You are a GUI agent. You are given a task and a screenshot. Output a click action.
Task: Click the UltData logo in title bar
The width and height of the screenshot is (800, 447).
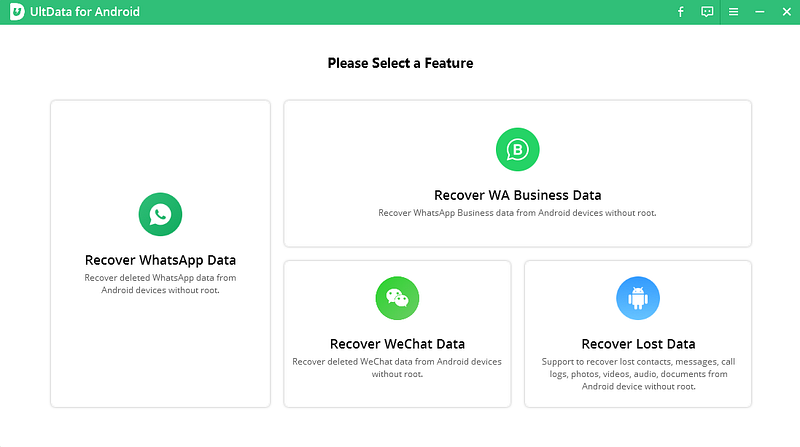[17, 12]
